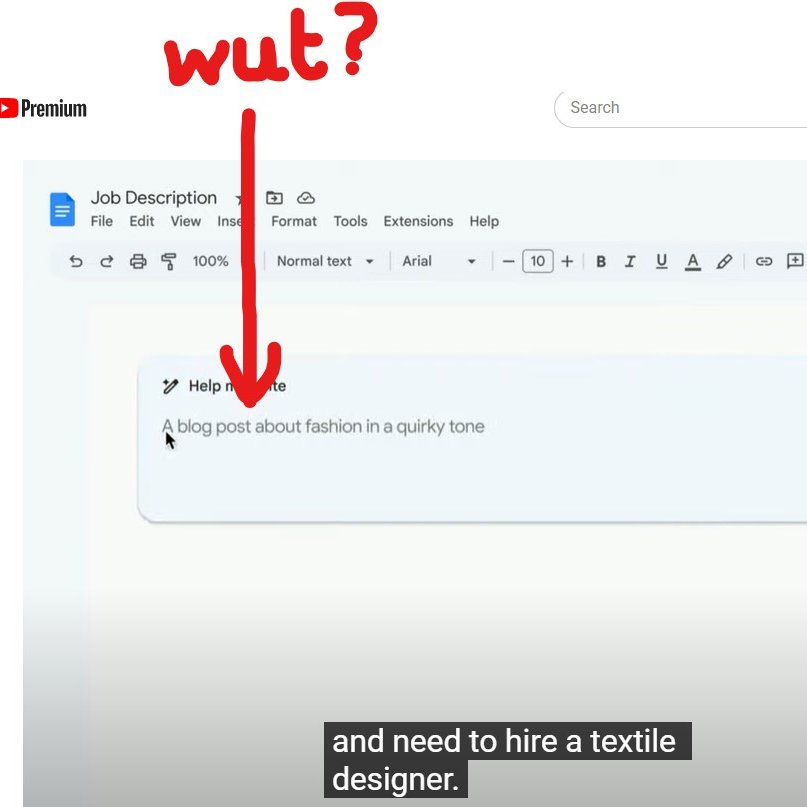This screenshot has height=807, width=807.
Task: Click the Help me write wand icon
Action: click(x=170, y=386)
